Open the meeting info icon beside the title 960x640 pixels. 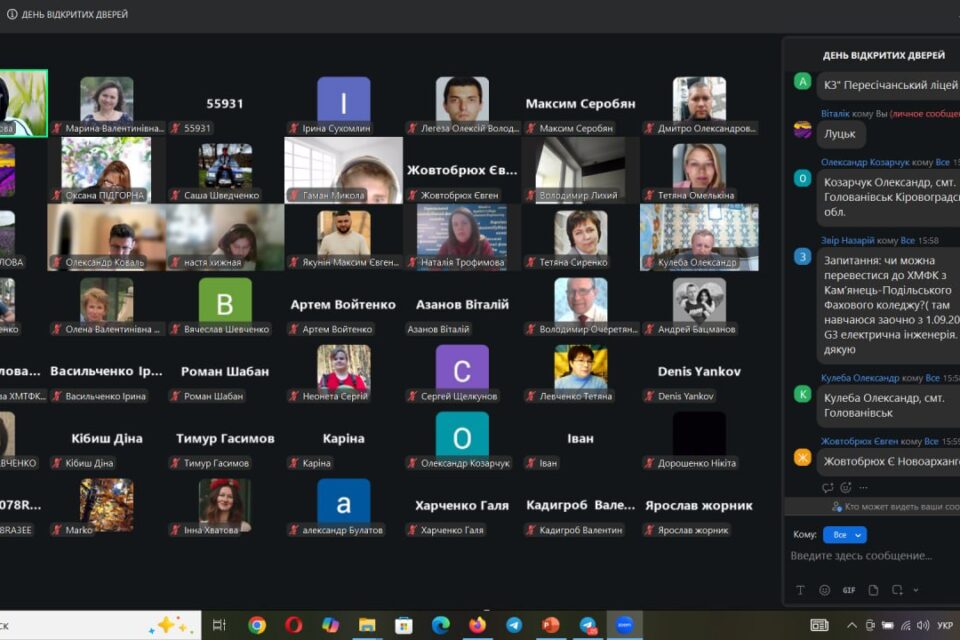12,14
